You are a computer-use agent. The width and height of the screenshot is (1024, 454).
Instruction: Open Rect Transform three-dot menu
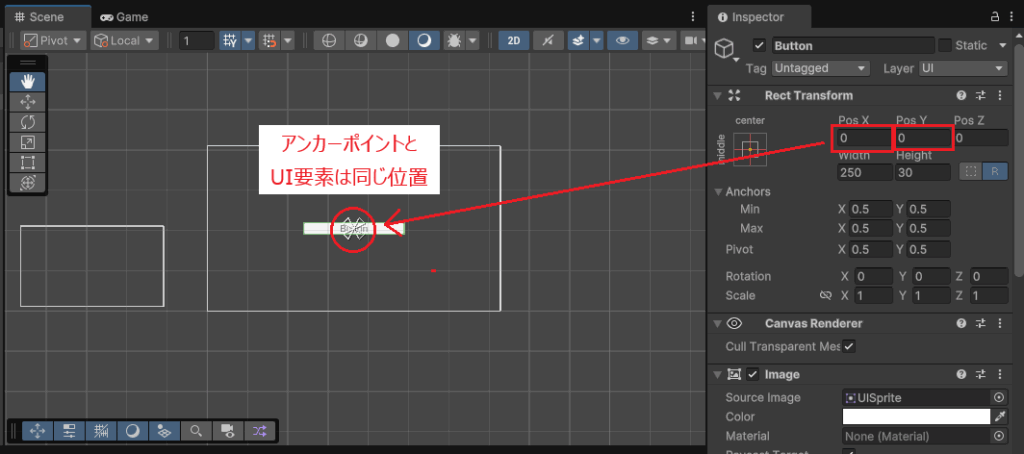tap(1000, 95)
